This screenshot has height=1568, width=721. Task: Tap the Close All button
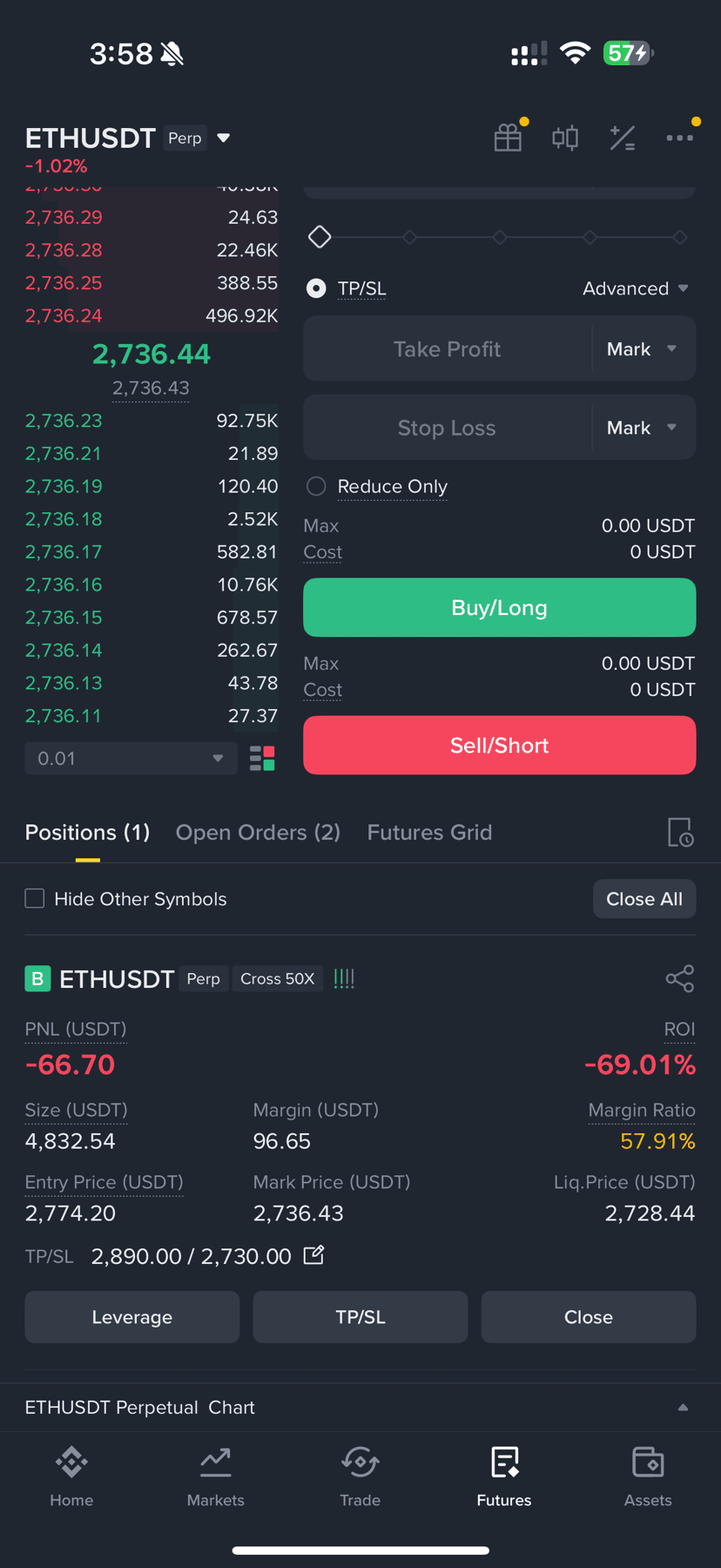click(x=644, y=899)
